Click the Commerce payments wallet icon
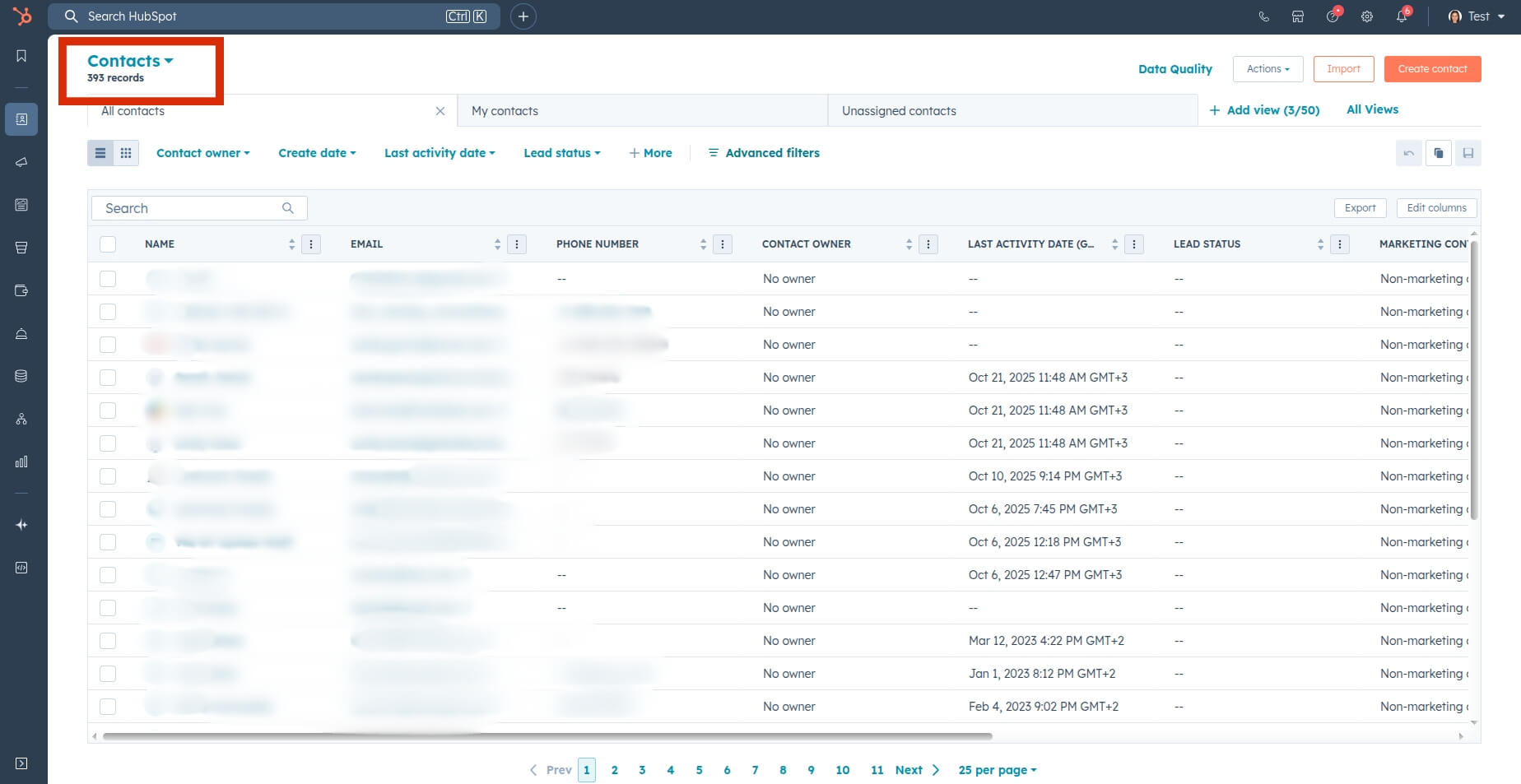 click(x=21, y=290)
